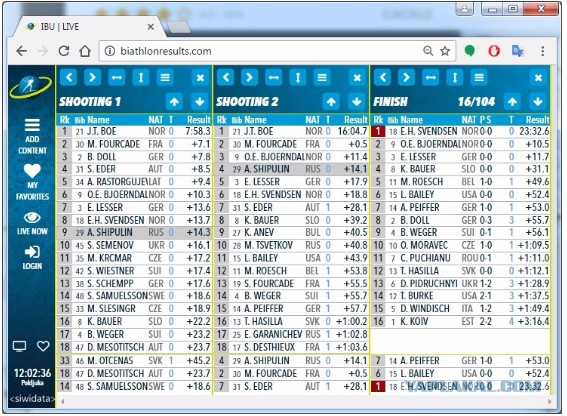Open My Favorites in sidebar
The height and width of the screenshot is (416, 567).
click(32, 182)
